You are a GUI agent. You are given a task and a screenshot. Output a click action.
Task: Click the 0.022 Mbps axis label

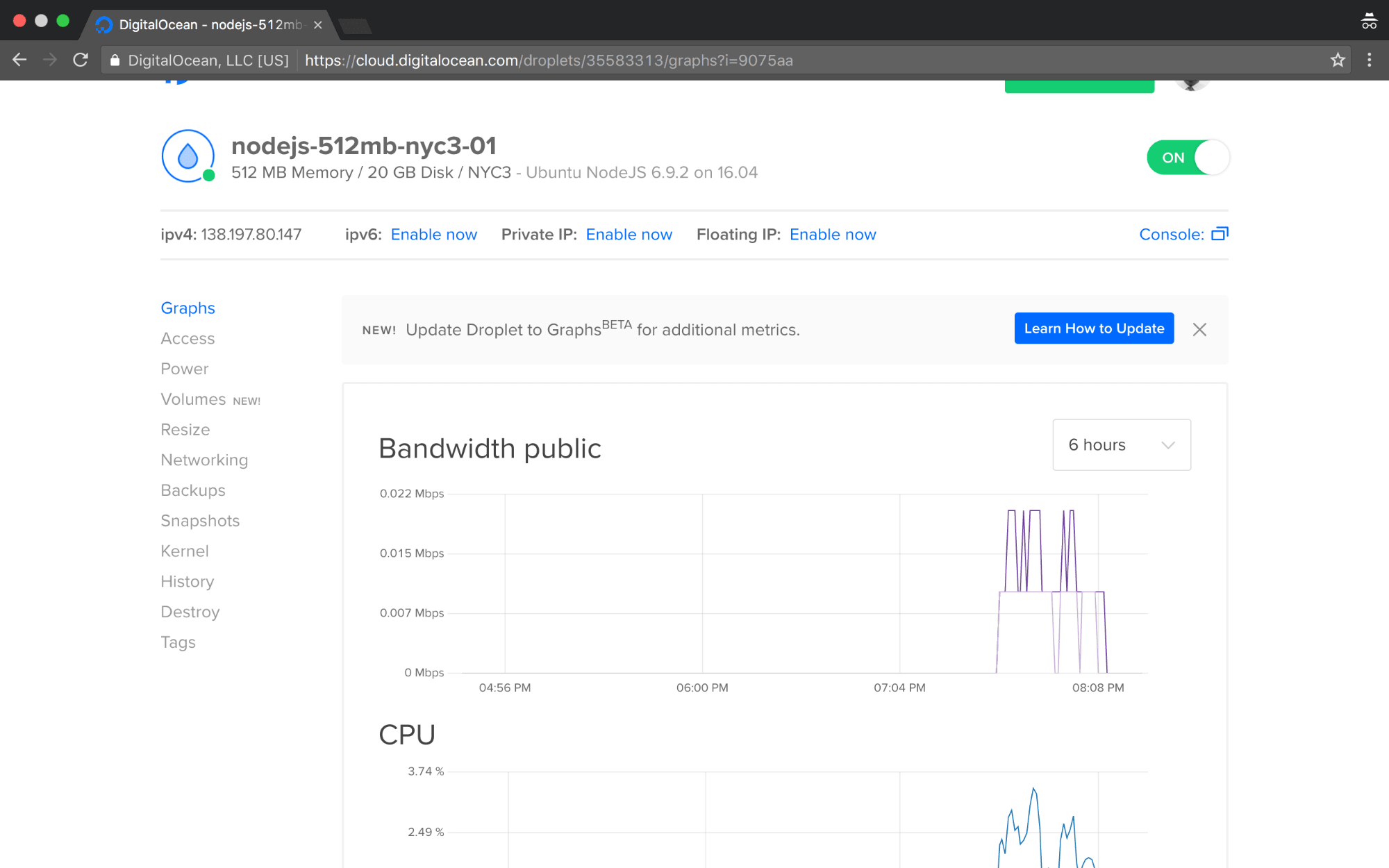412,494
